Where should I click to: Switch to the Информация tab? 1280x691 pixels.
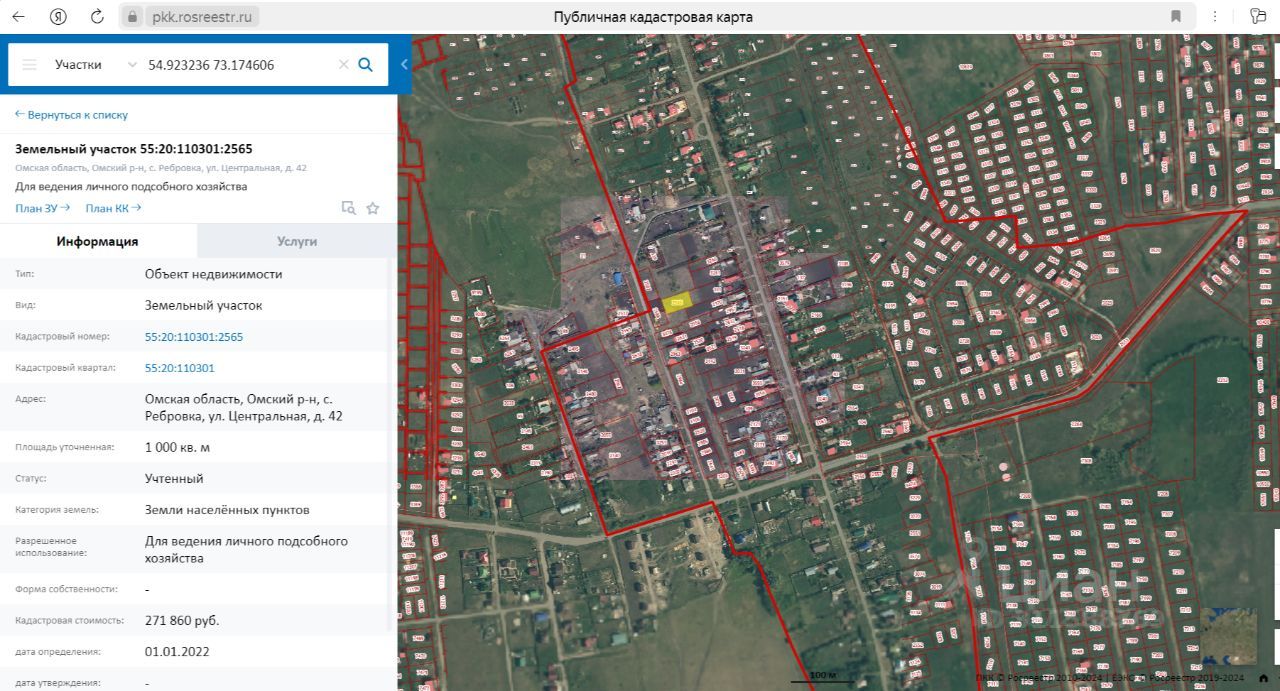tap(98, 241)
